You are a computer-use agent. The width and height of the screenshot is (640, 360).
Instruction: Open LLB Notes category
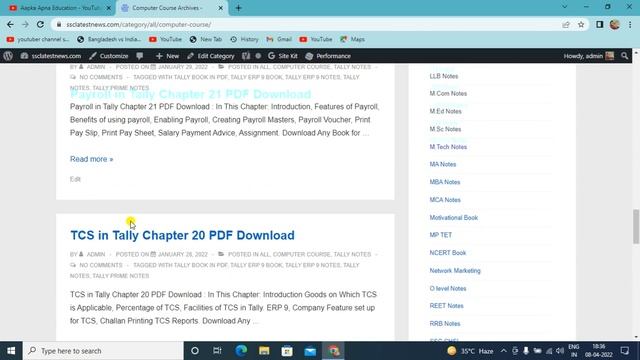point(444,76)
